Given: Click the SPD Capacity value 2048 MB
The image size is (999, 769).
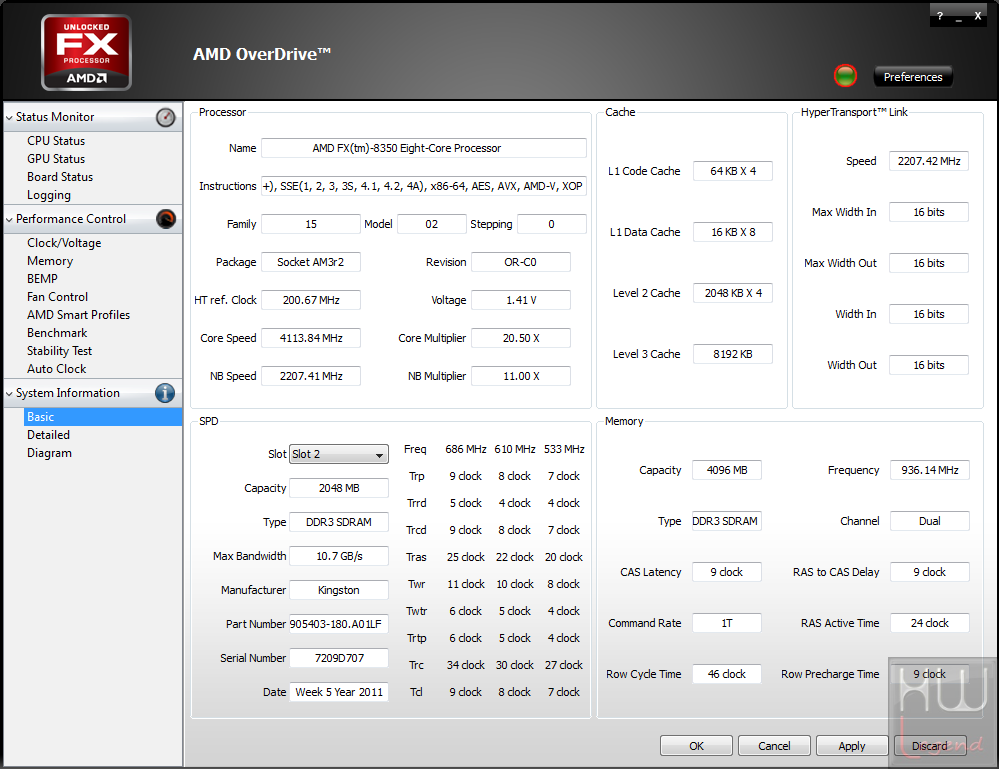Looking at the screenshot, I should [x=339, y=488].
